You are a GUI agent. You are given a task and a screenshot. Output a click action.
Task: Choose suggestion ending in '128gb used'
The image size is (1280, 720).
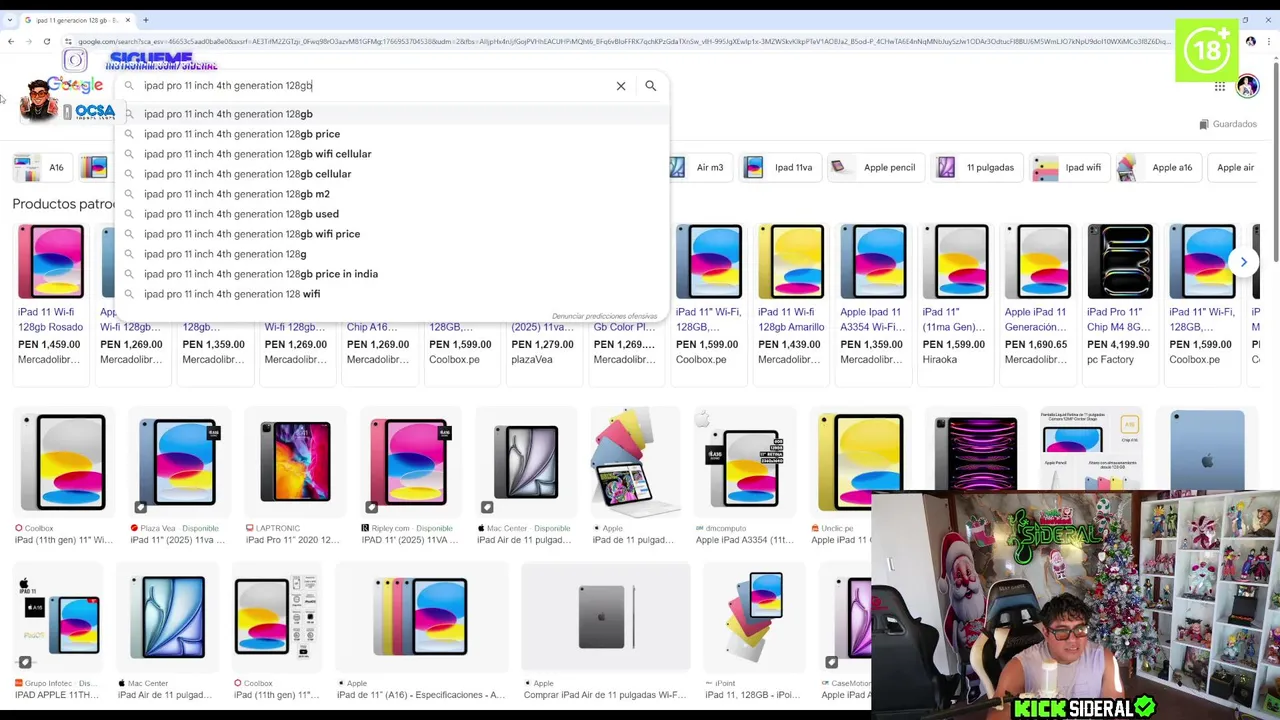click(392, 214)
